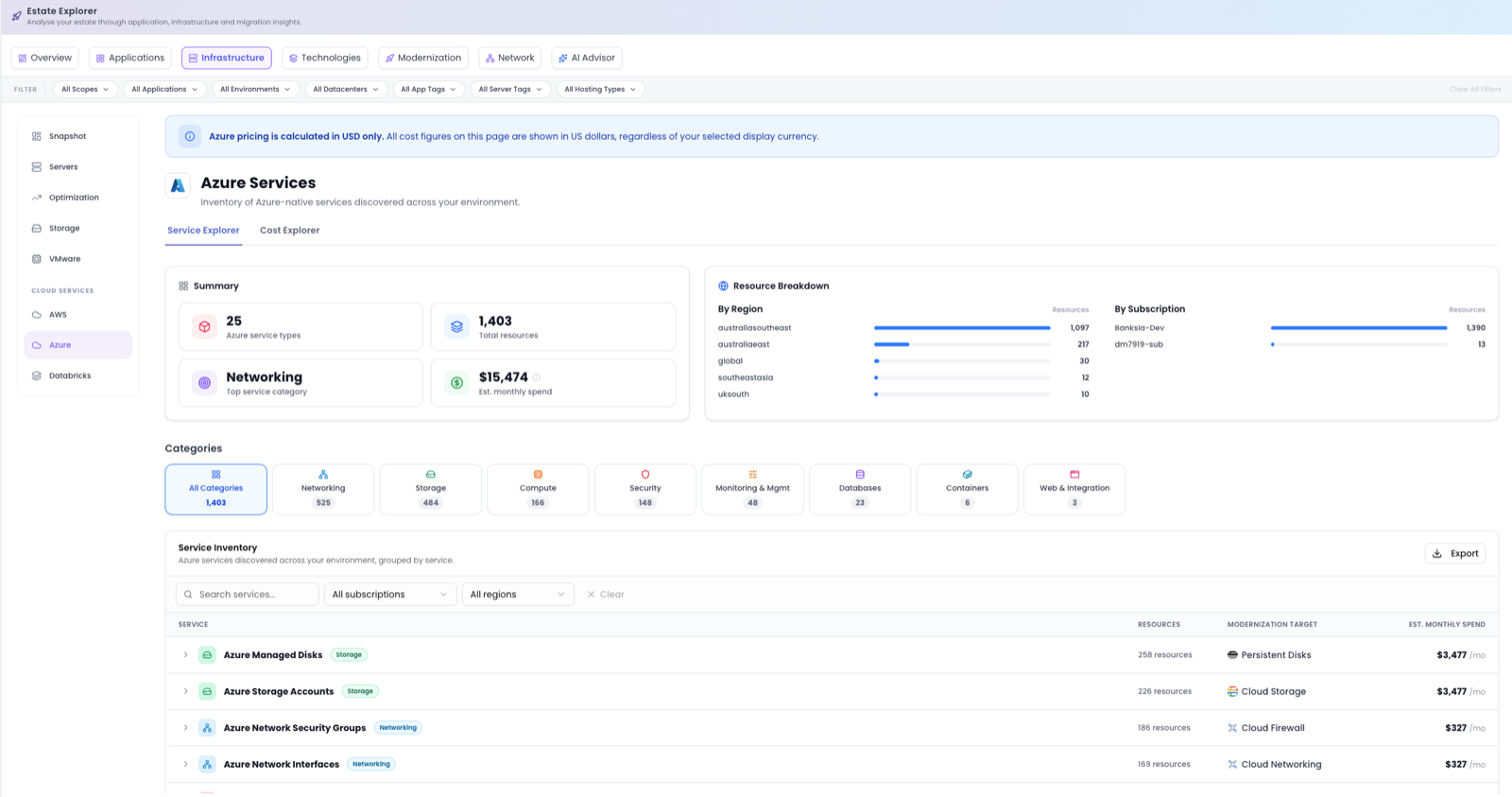Filter by Networking category card
This screenshot has width=1512, height=797.
pyautogui.click(x=323, y=489)
